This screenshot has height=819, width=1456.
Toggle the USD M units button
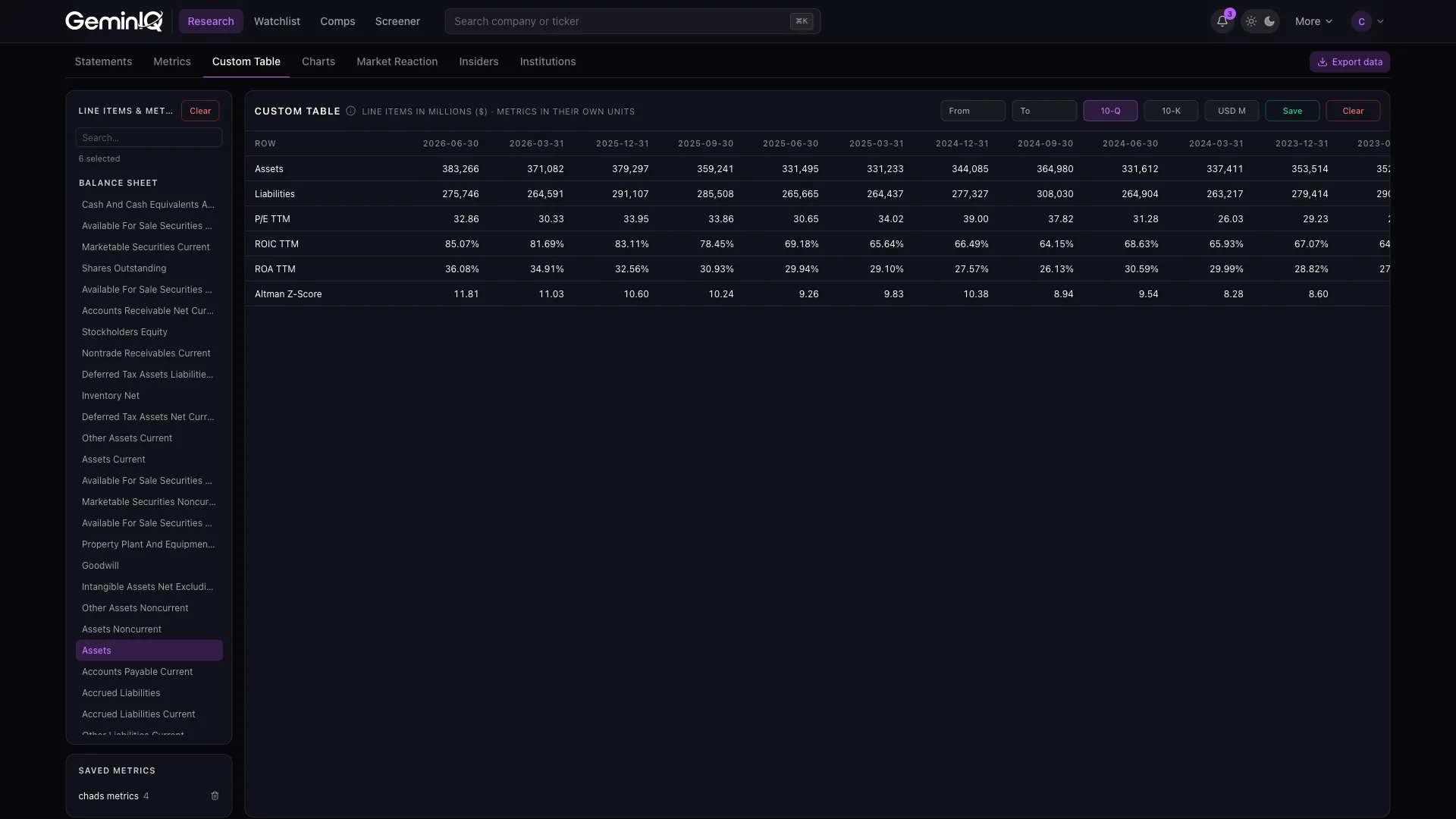(x=1232, y=111)
